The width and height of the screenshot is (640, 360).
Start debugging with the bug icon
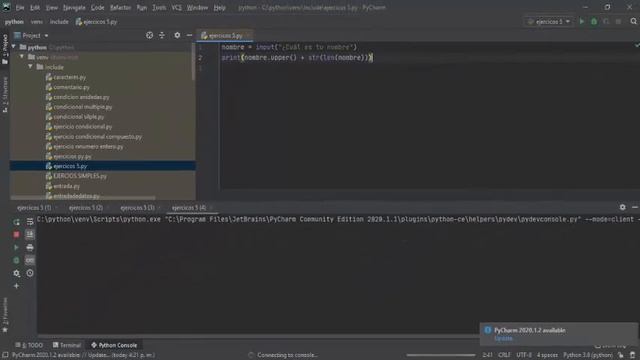(x=594, y=22)
